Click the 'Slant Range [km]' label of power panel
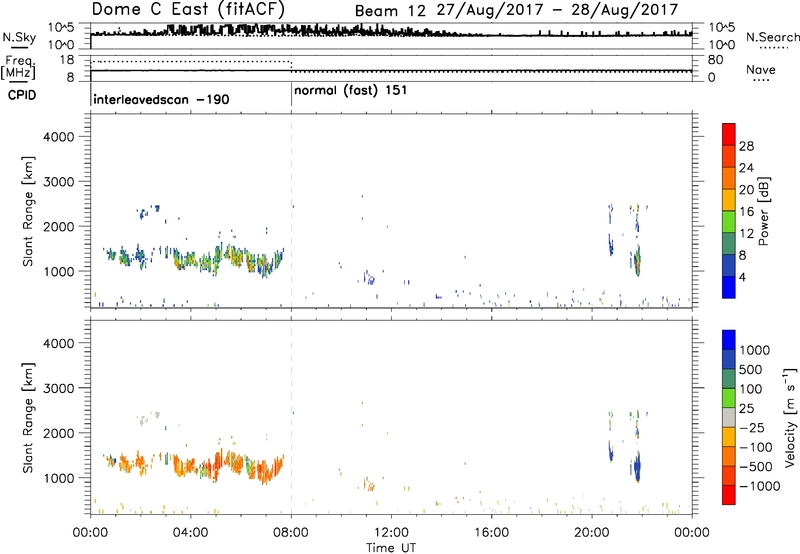800x554 pixels. [x=28, y=211]
